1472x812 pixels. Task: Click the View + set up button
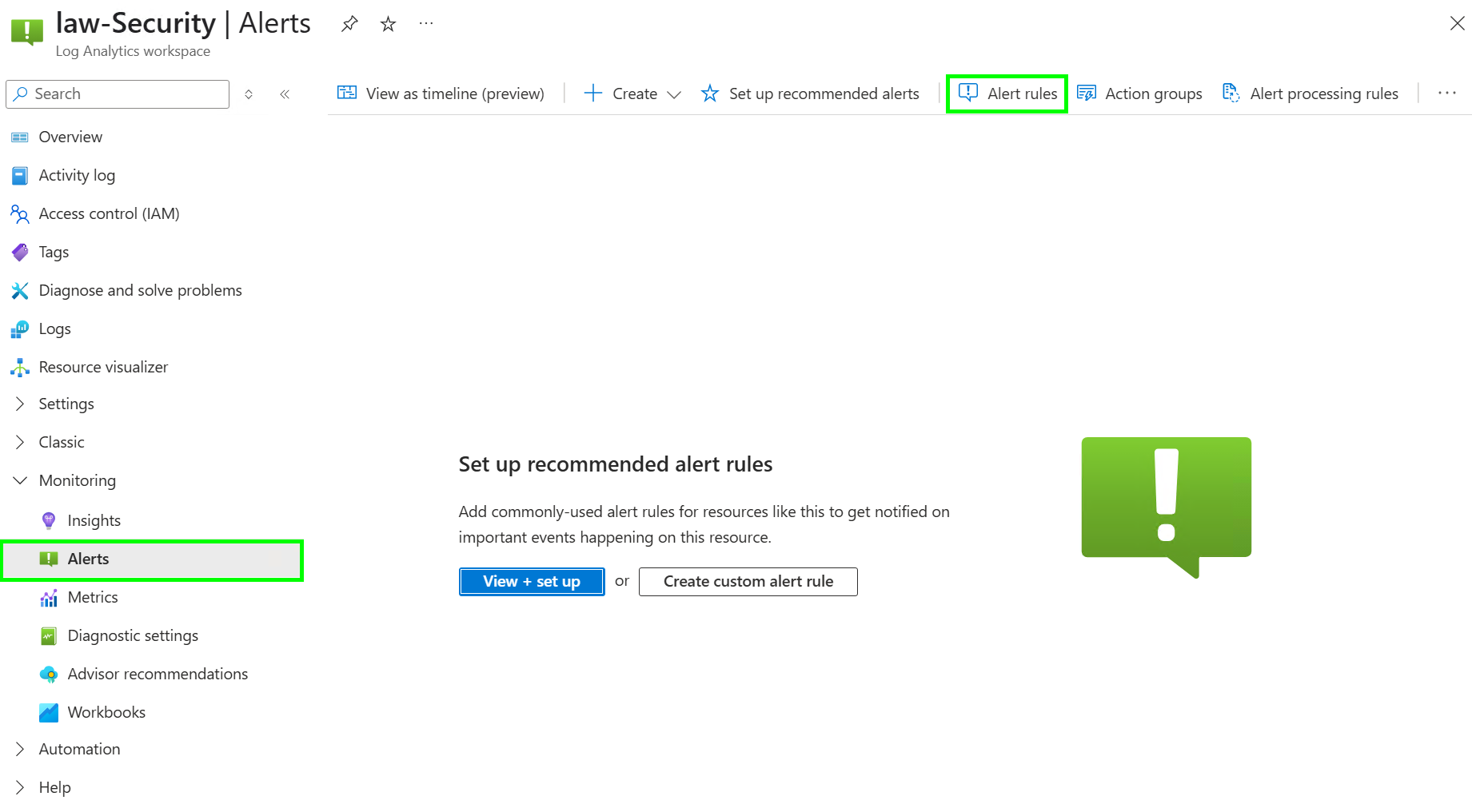[532, 582]
